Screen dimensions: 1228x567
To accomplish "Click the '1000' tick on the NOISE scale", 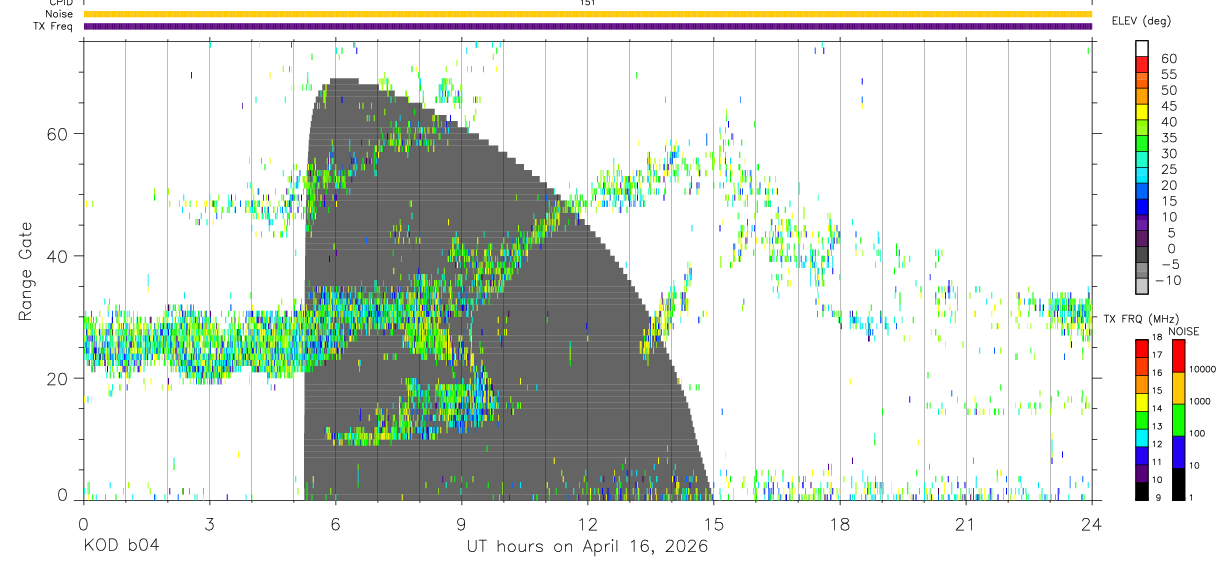I will tap(1199, 401).
